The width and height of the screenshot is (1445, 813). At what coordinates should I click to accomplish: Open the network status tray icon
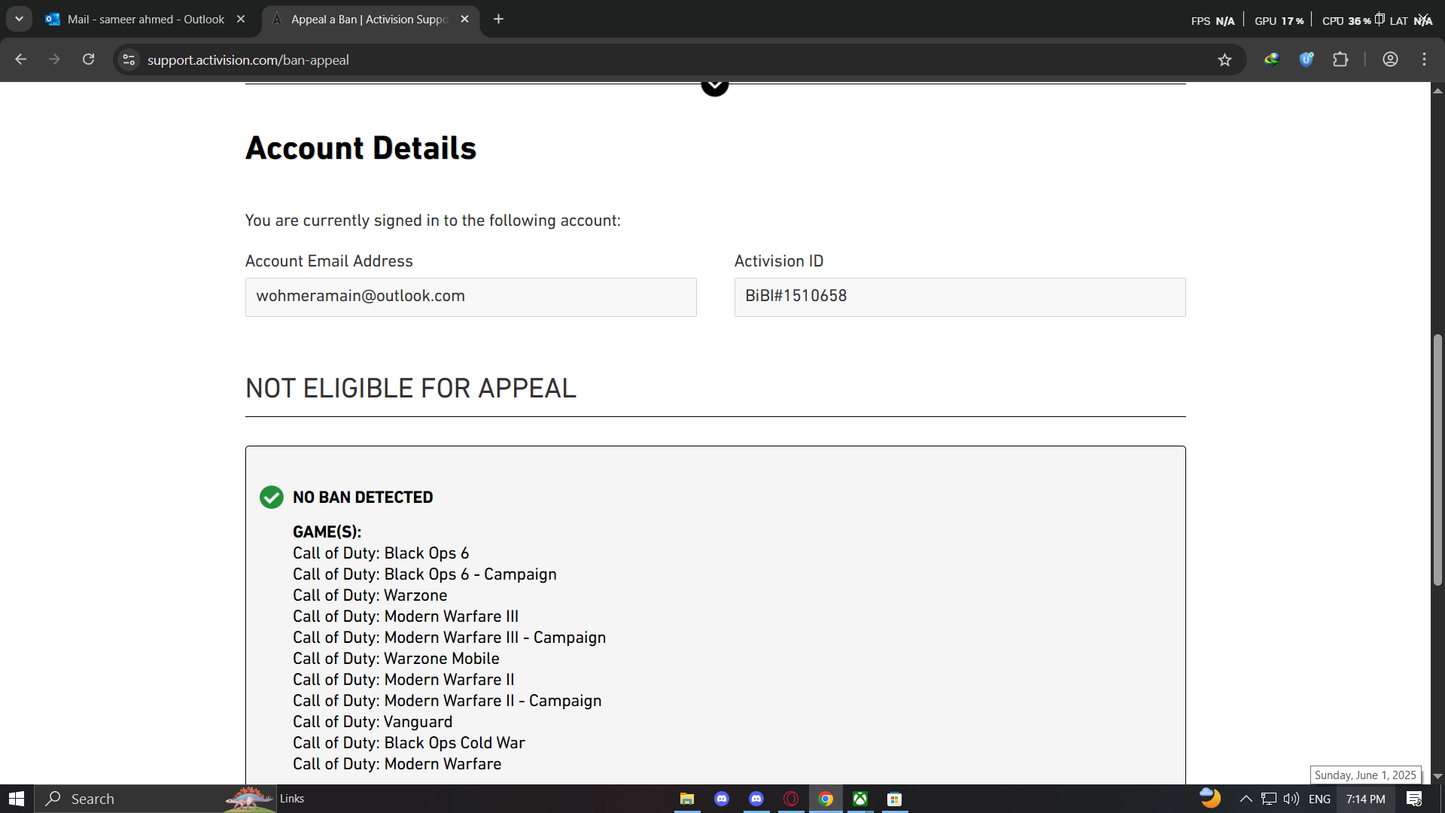click(1268, 799)
